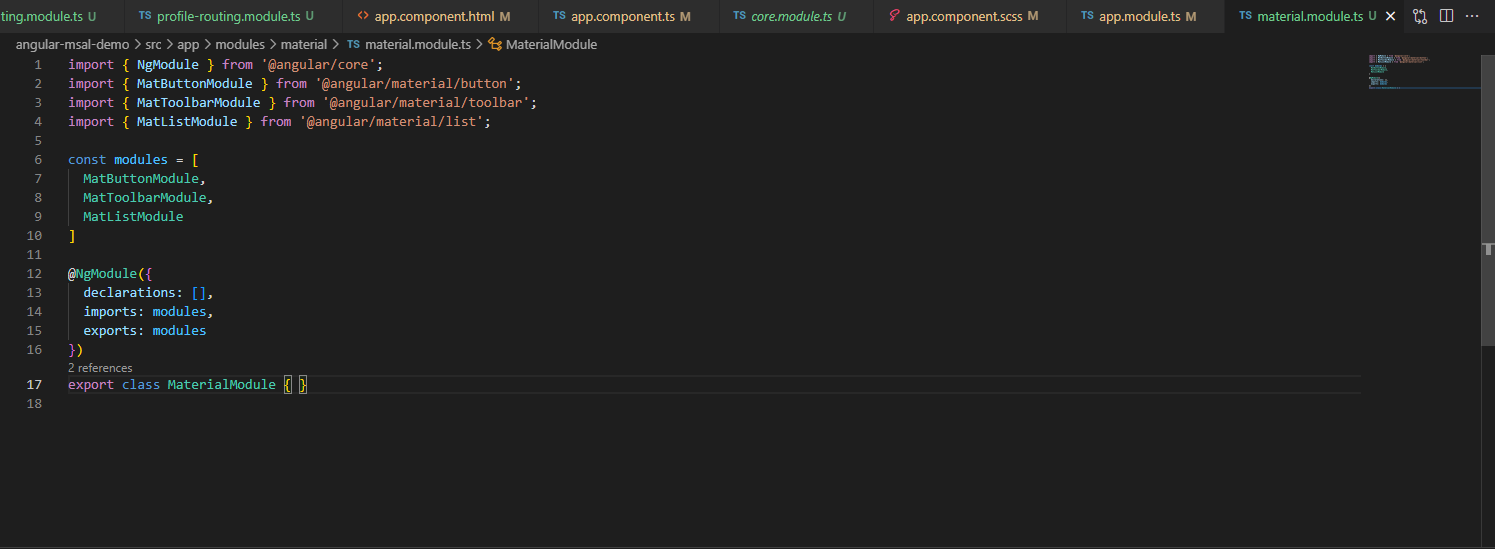Expand the material folder breadcrumb
This screenshot has width=1495, height=549.
pyautogui.click(x=303, y=45)
